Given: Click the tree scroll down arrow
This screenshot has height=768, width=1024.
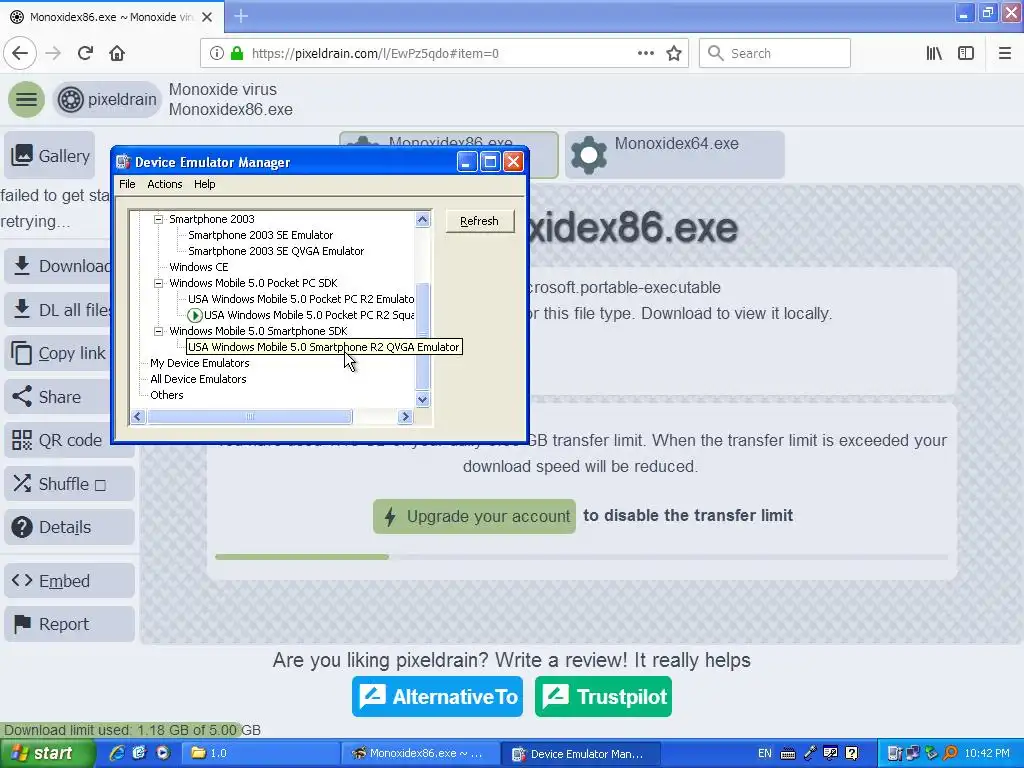Looking at the screenshot, I should pos(423,399).
